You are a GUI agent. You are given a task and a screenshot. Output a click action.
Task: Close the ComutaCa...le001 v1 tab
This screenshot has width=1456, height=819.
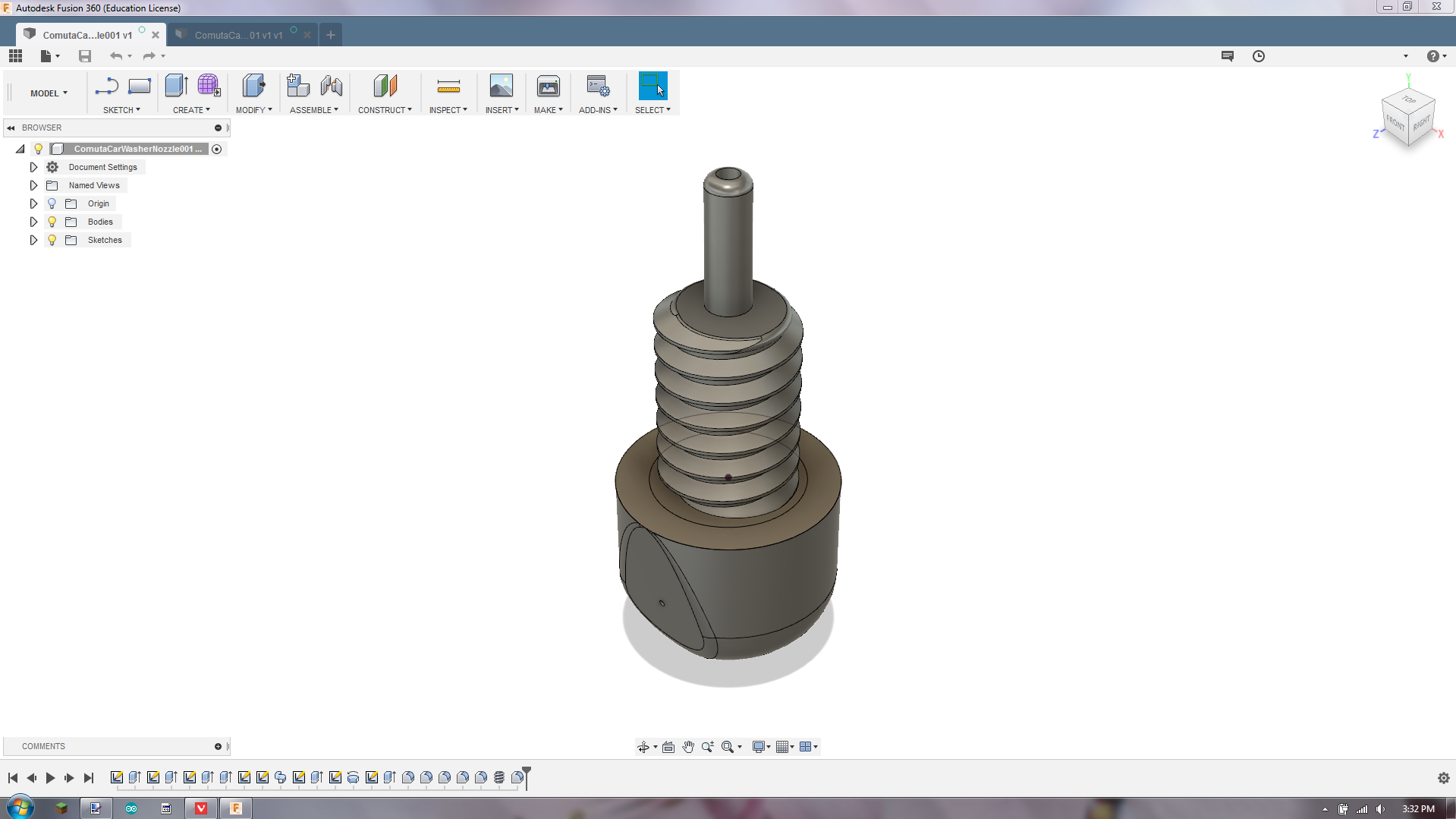(156, 35)
